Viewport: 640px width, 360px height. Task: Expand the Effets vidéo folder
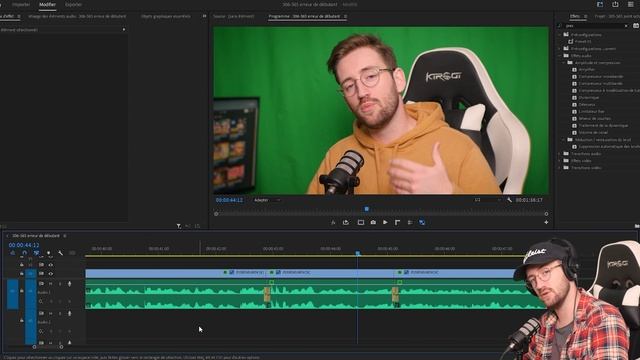[x=560, y=160]
